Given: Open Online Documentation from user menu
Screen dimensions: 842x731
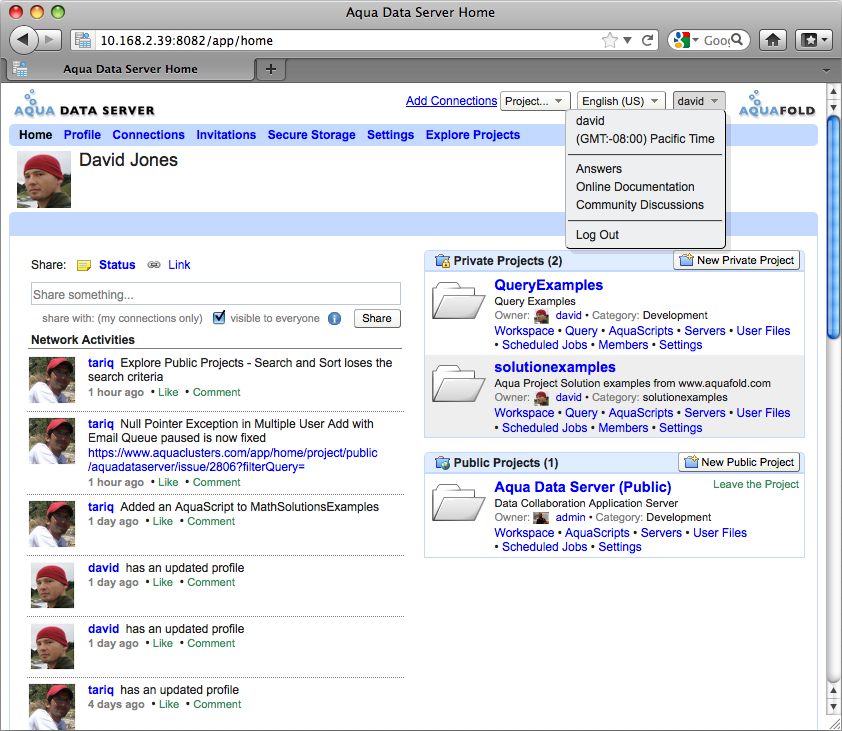Looking at the screenshot, I should (x=635, y=187).
